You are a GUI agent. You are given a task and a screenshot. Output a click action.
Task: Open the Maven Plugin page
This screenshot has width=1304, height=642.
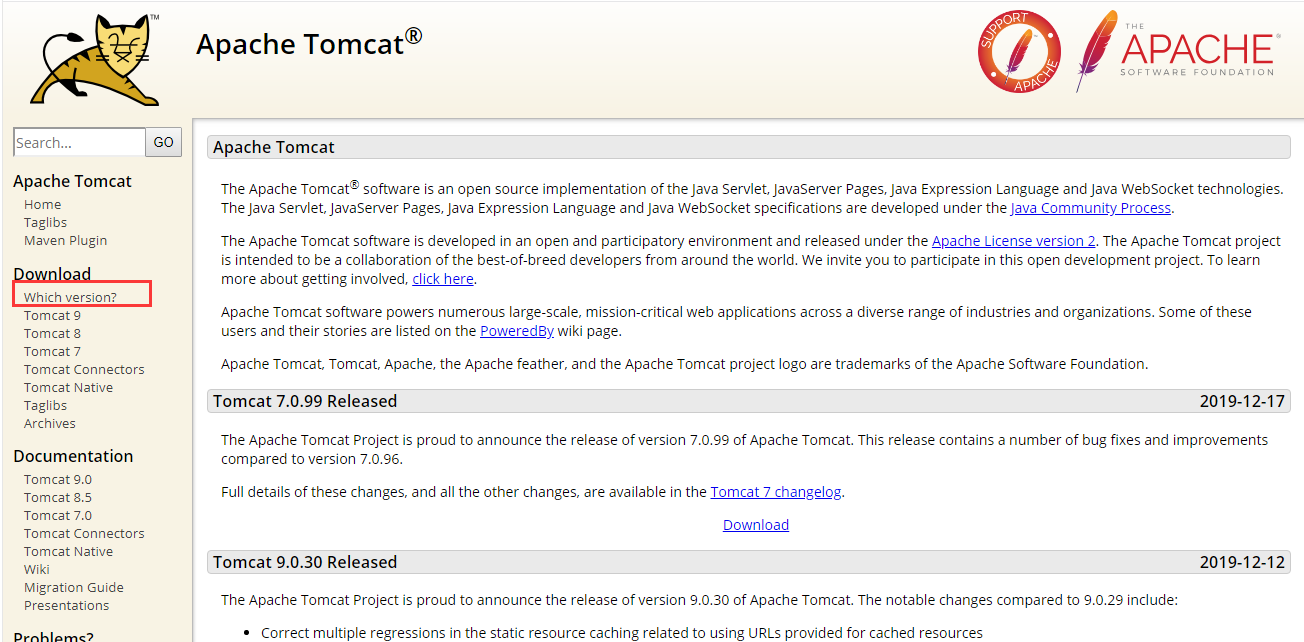pos(65,239)
